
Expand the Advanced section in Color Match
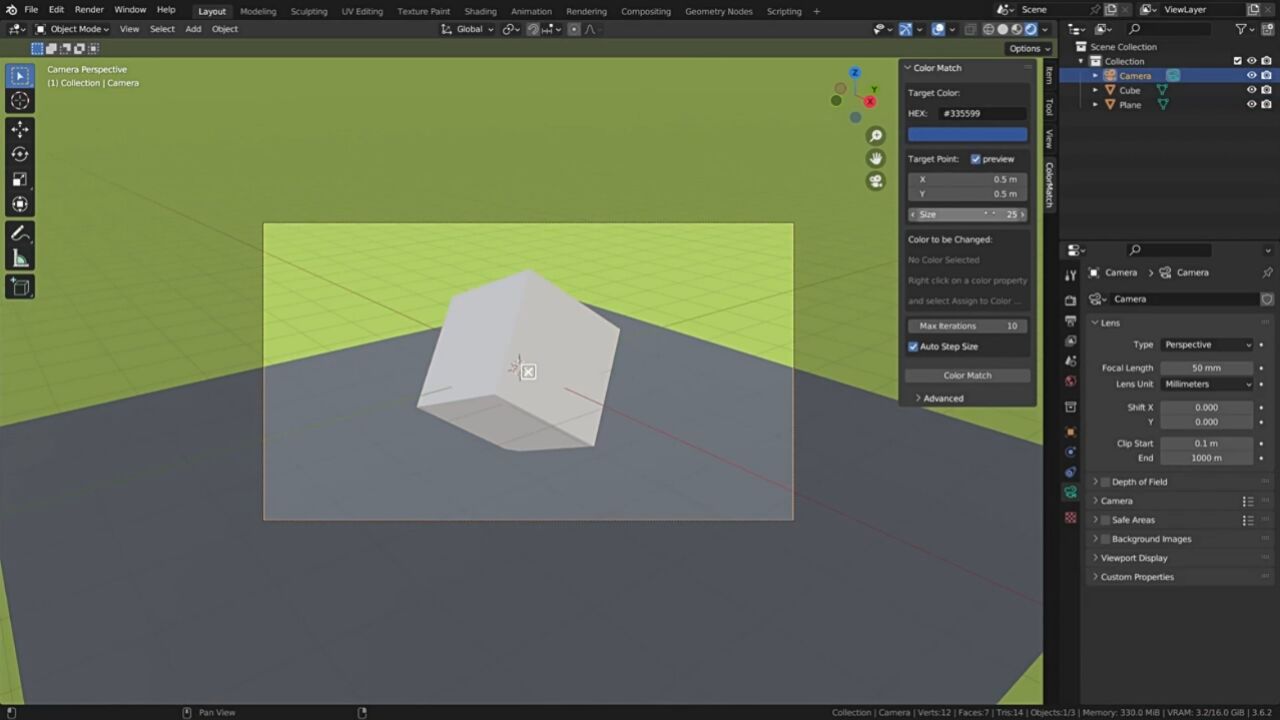tap(941, 397)
